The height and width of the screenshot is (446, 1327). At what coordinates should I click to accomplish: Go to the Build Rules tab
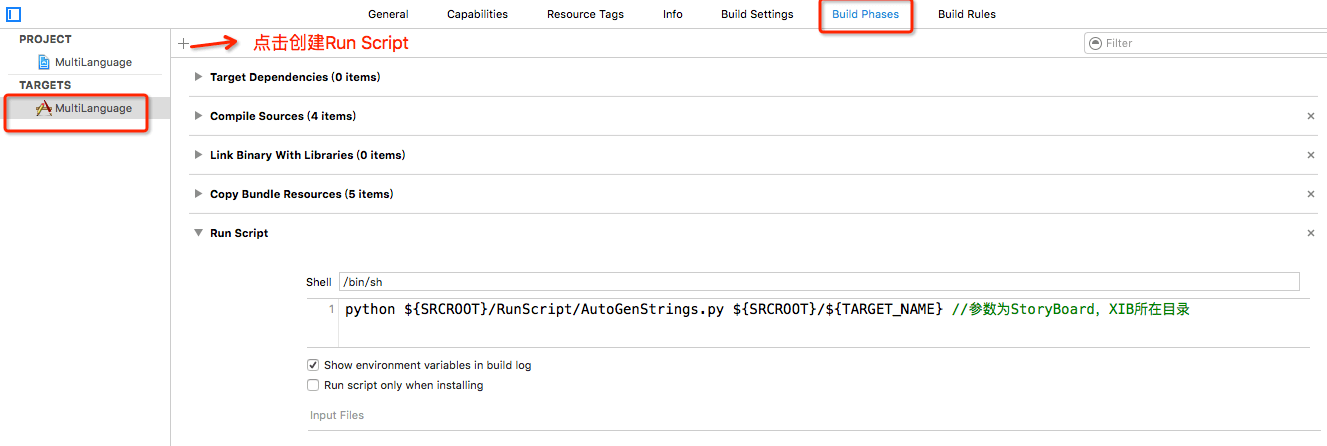(966, 14)
